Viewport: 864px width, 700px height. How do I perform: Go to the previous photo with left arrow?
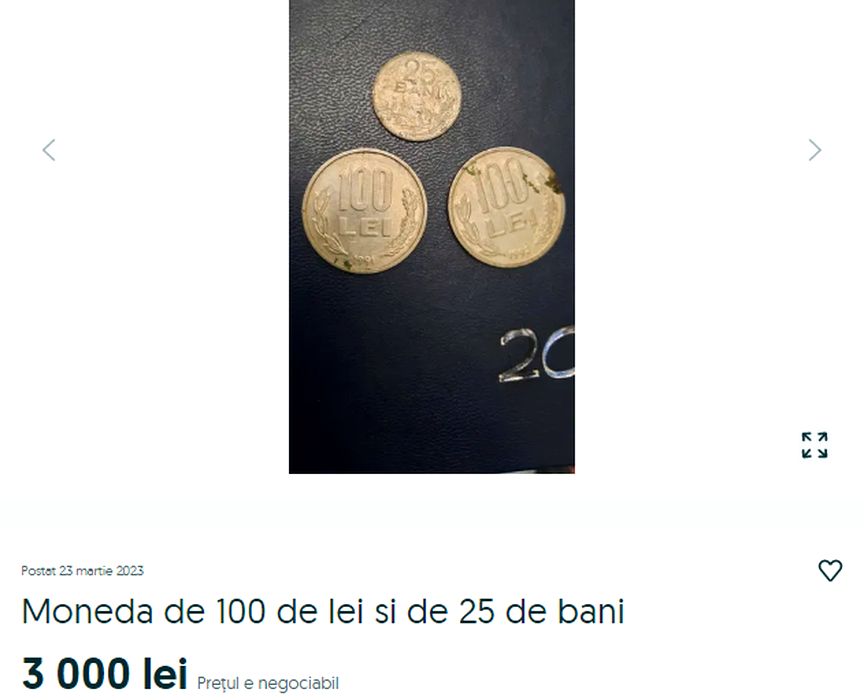tap(49, 150)
